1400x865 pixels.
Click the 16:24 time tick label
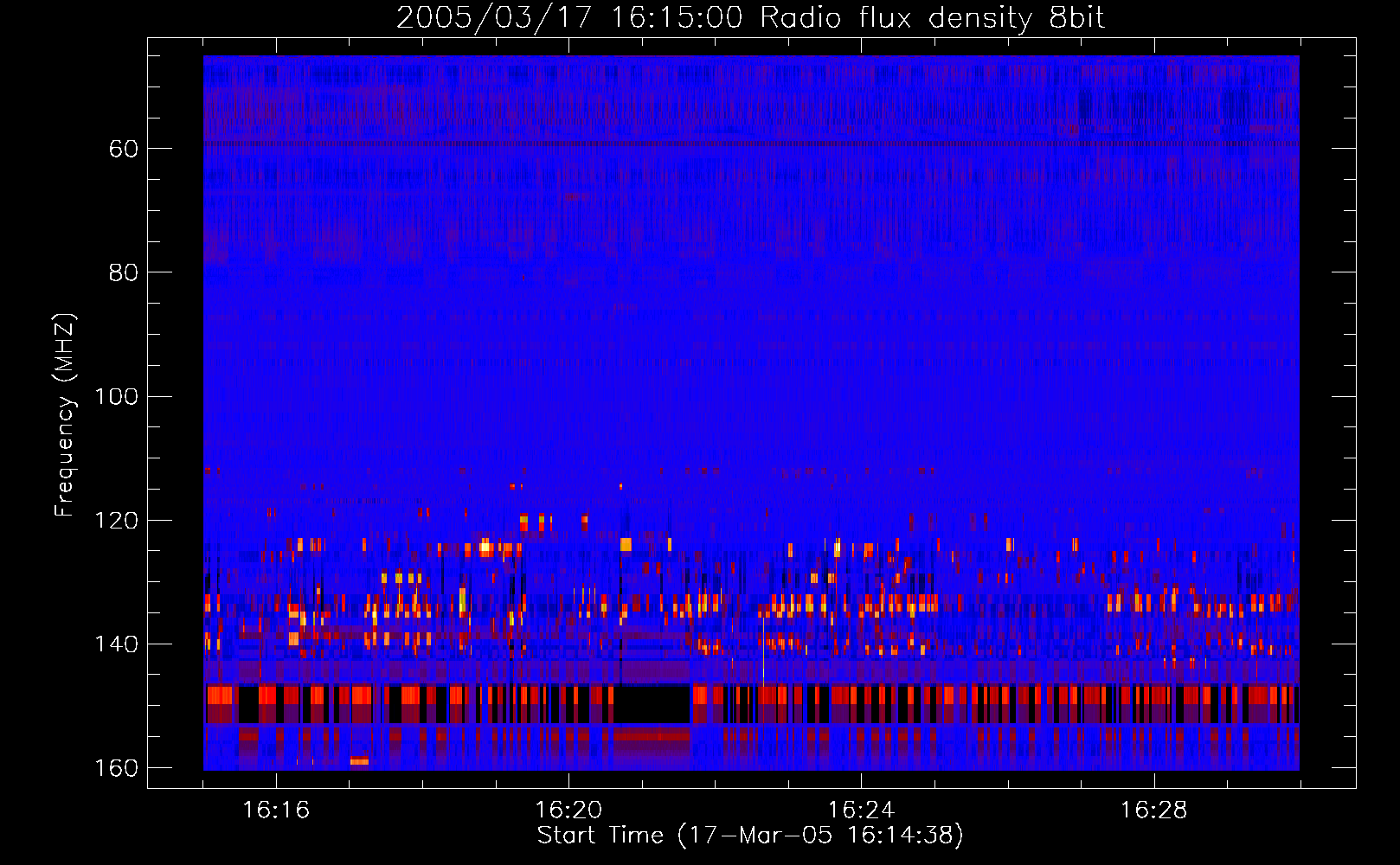pyautogui.click(x=861, y=811)
